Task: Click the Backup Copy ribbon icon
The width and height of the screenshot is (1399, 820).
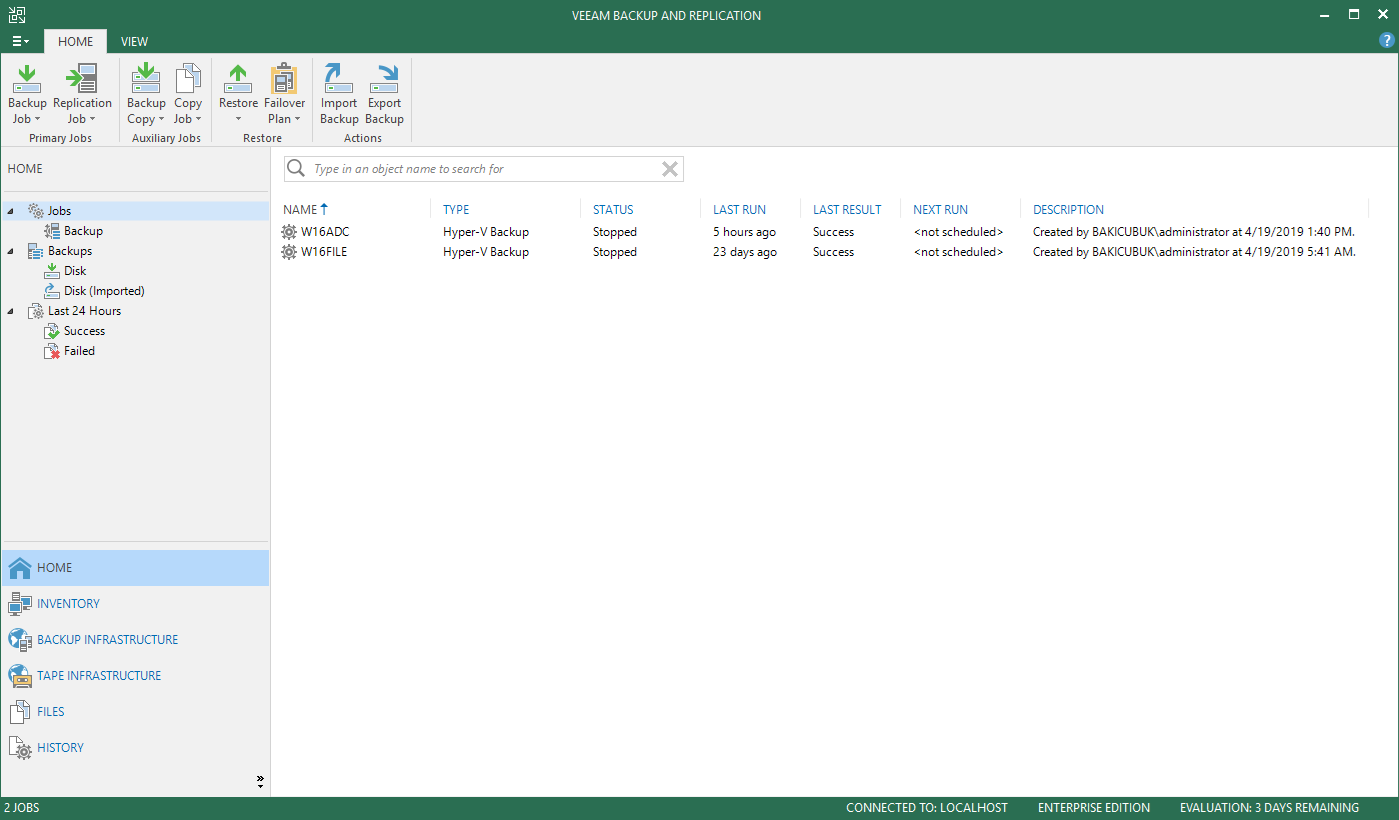Action: pos(146,78)
